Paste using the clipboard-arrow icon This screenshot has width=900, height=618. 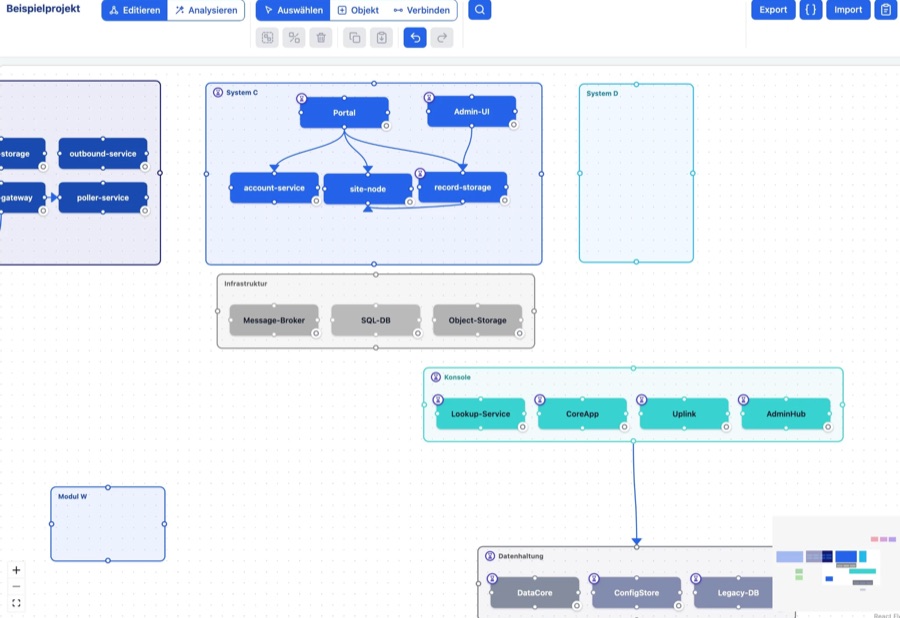tap(382, 38)
